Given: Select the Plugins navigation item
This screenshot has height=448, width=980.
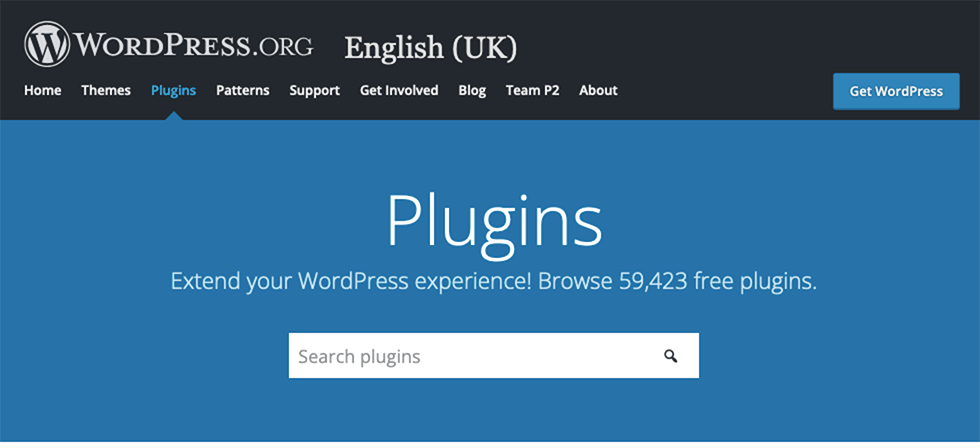Looking at the screenshot, I should point(173,91).
